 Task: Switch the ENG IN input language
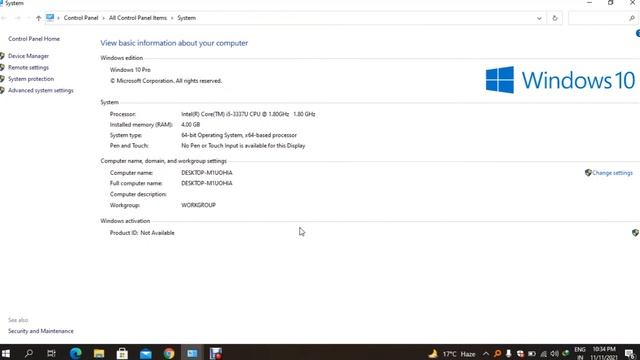pos(580,353)
